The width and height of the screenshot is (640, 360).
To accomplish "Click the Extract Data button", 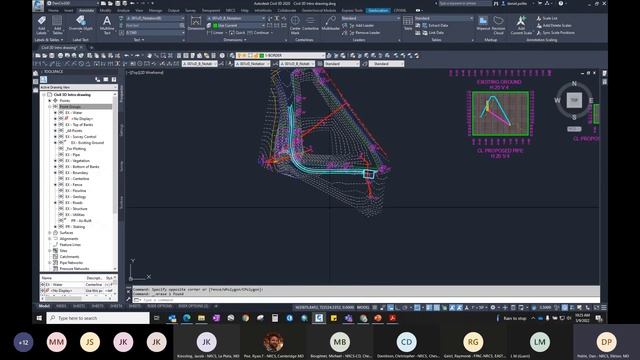I will coord(435,25).
